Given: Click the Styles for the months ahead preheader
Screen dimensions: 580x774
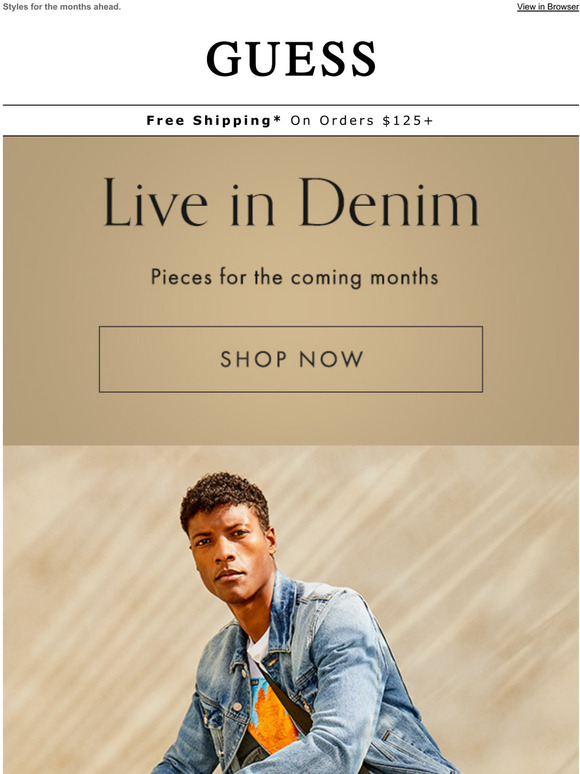Looking at the screenshot, I should (62, 7).
